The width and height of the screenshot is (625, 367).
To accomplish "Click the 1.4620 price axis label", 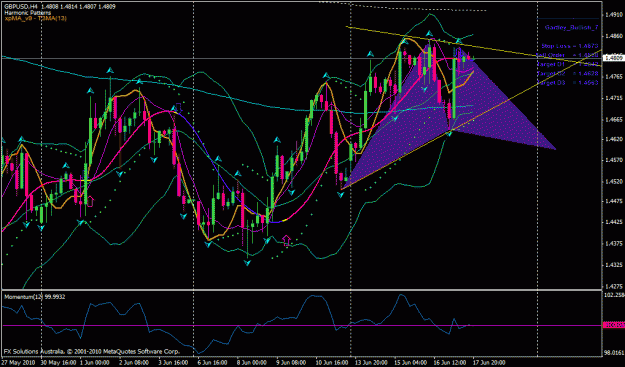I will tap(613, 139).
